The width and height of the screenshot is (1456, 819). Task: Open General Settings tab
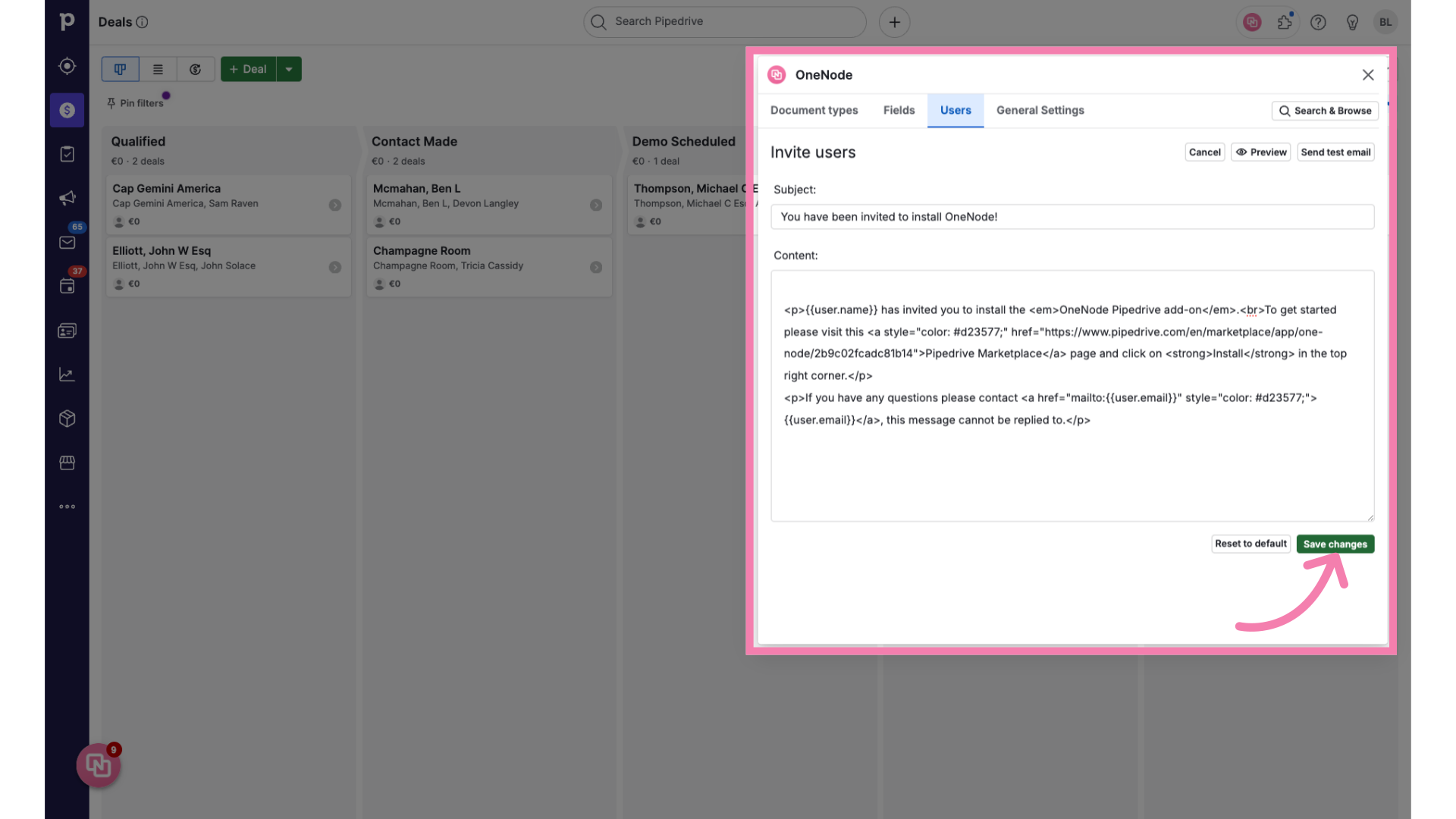click(1040, 110)
